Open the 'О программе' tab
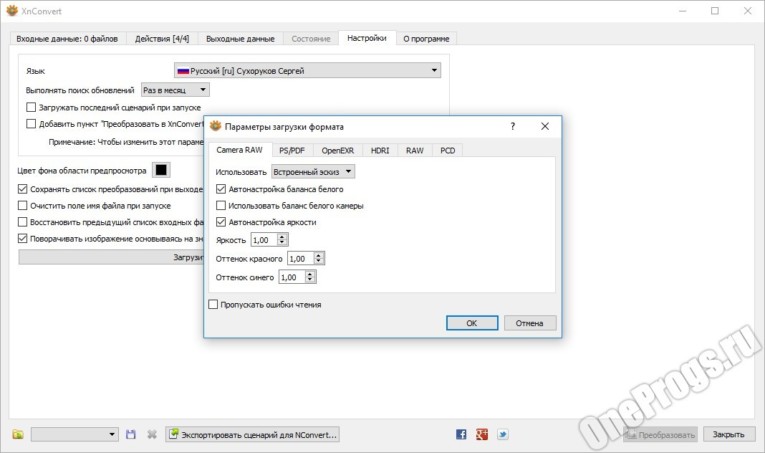Viewport: 765px width, 453px height. (426, 39)
